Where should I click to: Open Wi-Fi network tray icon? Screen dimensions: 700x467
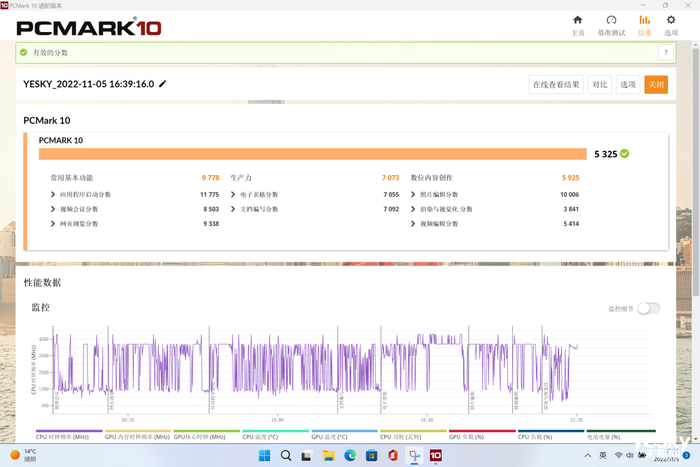point(618,455)
